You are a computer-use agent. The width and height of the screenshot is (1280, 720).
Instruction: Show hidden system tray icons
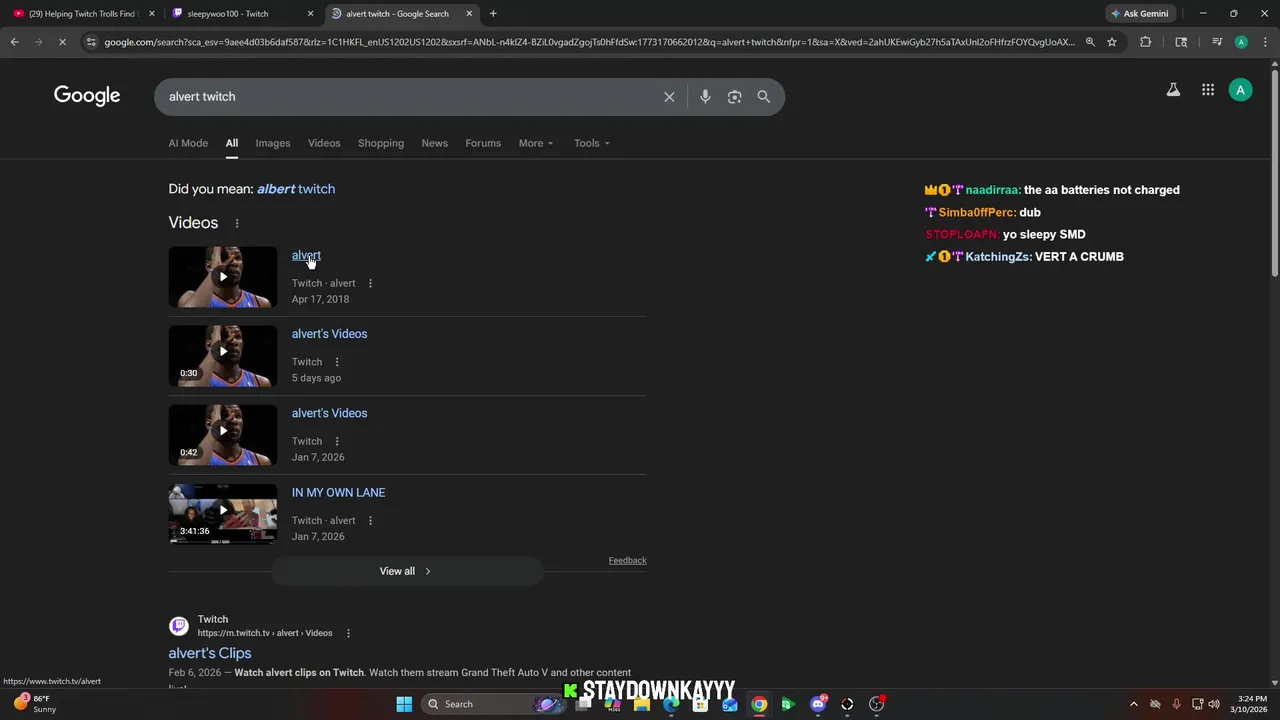(1133, 704)
